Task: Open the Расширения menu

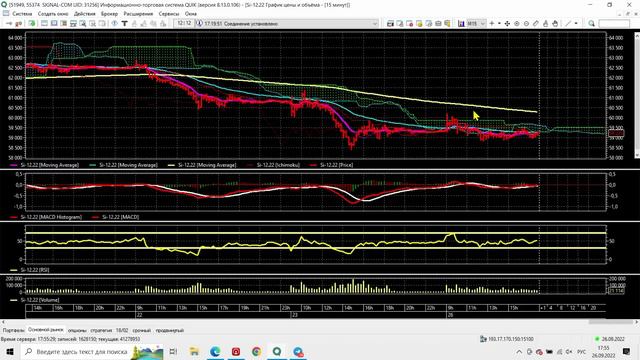Action: [x=138, y=14]
